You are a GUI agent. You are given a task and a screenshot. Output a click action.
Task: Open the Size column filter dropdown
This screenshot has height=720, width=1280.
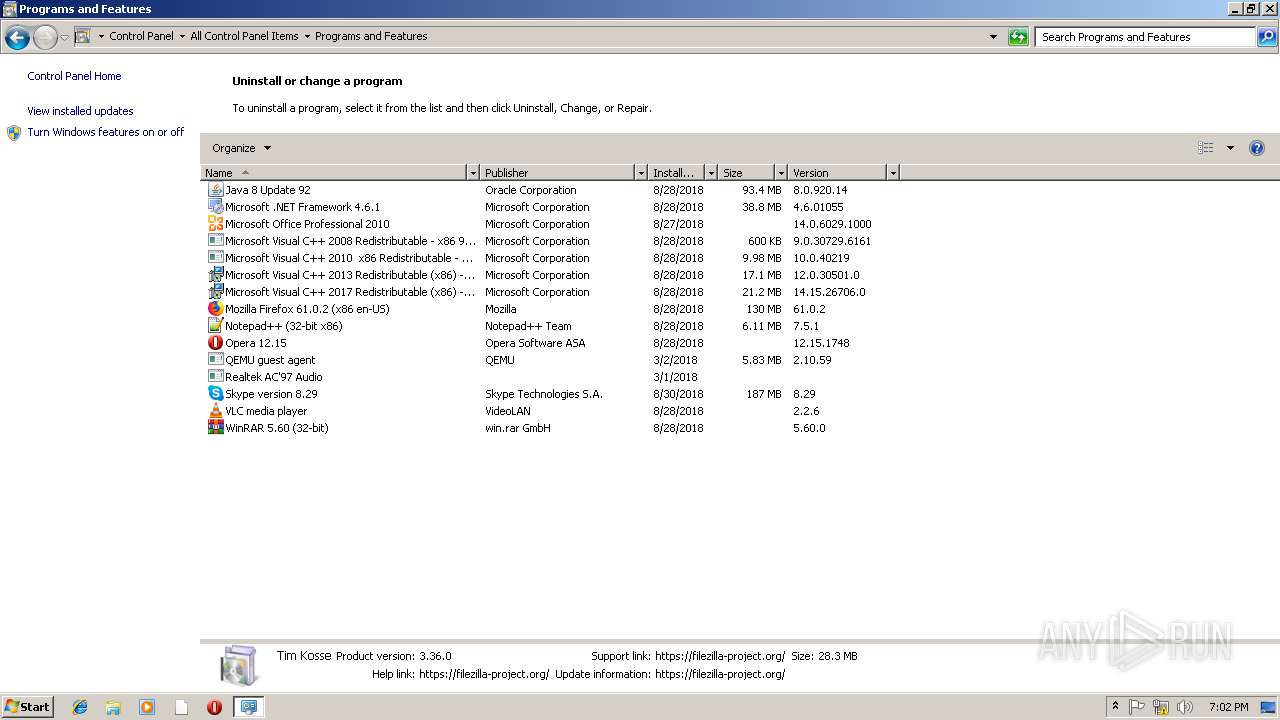click(x=781, y=173)
